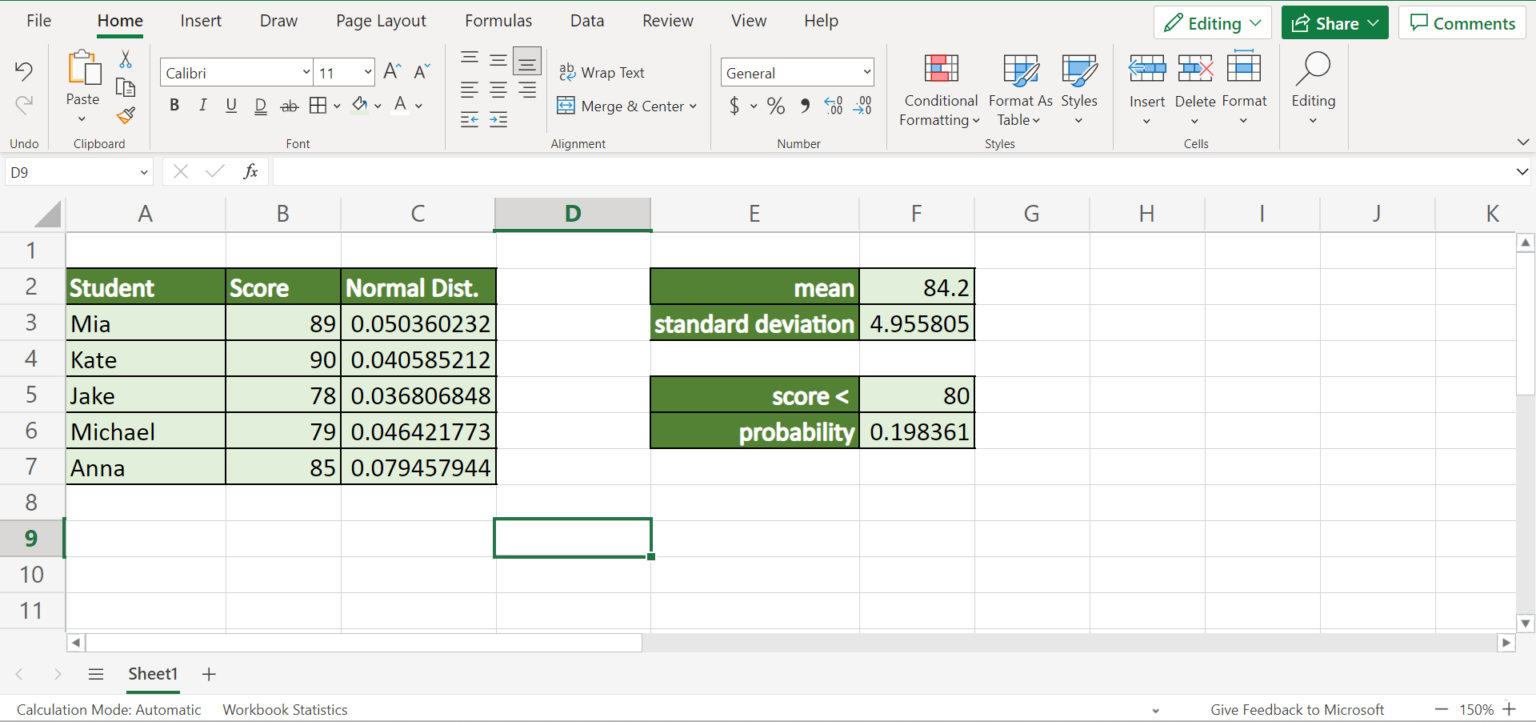Click the Increase Decimal icon

(833, 105)
